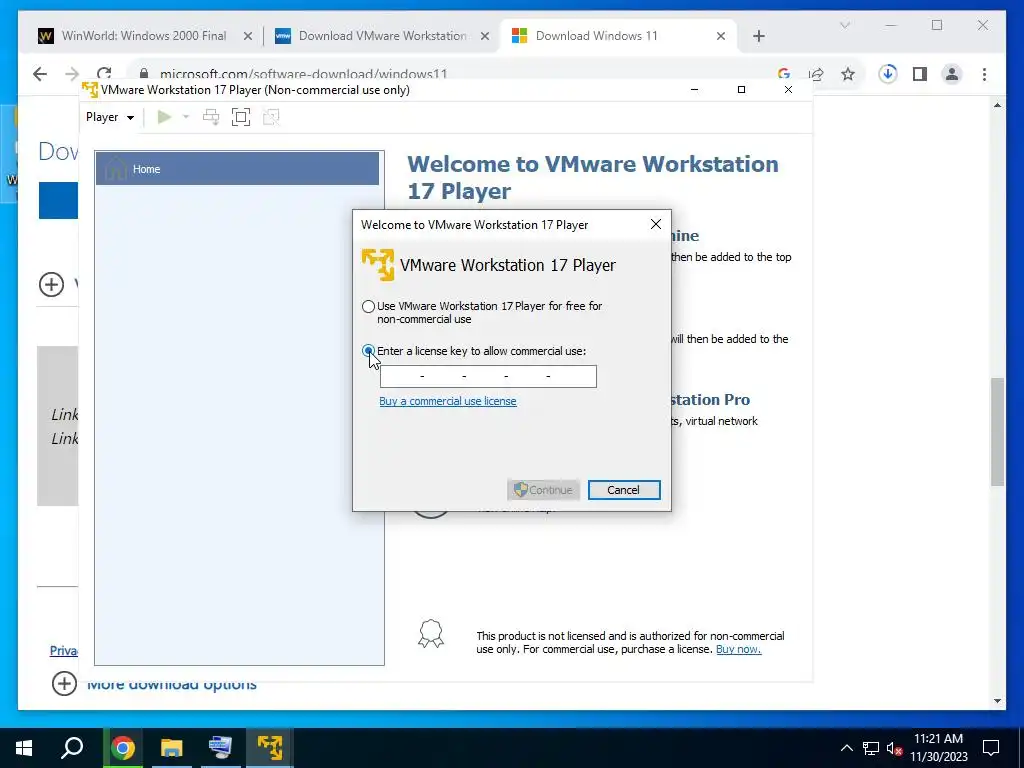
Task: Open Chrome's three-dot menu
Action: [x=984, y=74]
